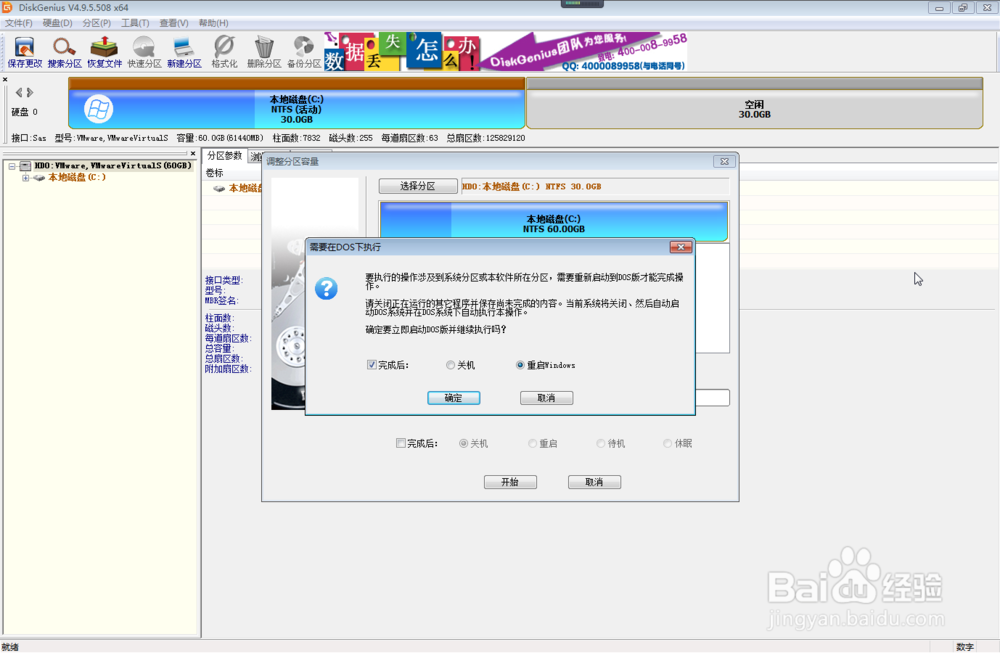Switch to the 分区参数 tab

click(224, 156)
